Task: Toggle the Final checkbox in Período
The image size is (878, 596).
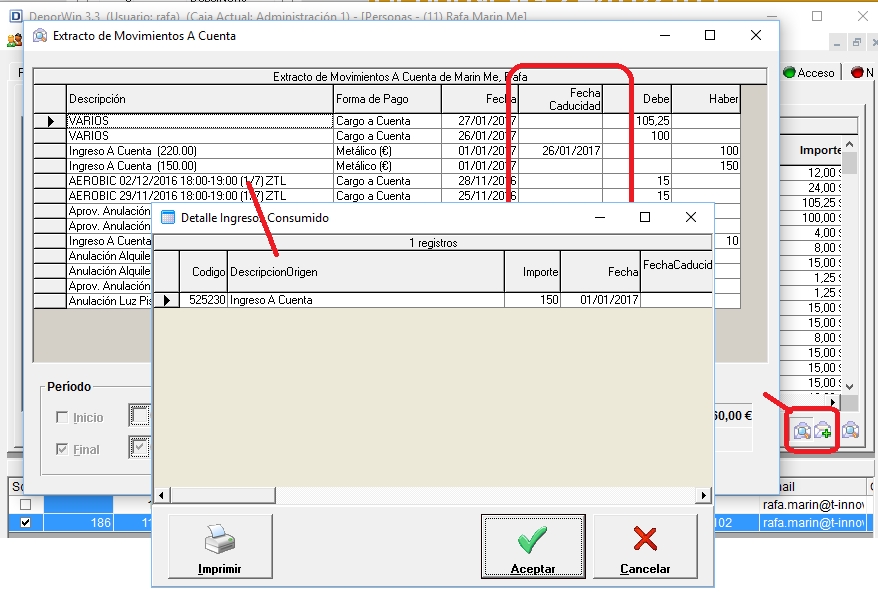Action: (x=62, y=449)
